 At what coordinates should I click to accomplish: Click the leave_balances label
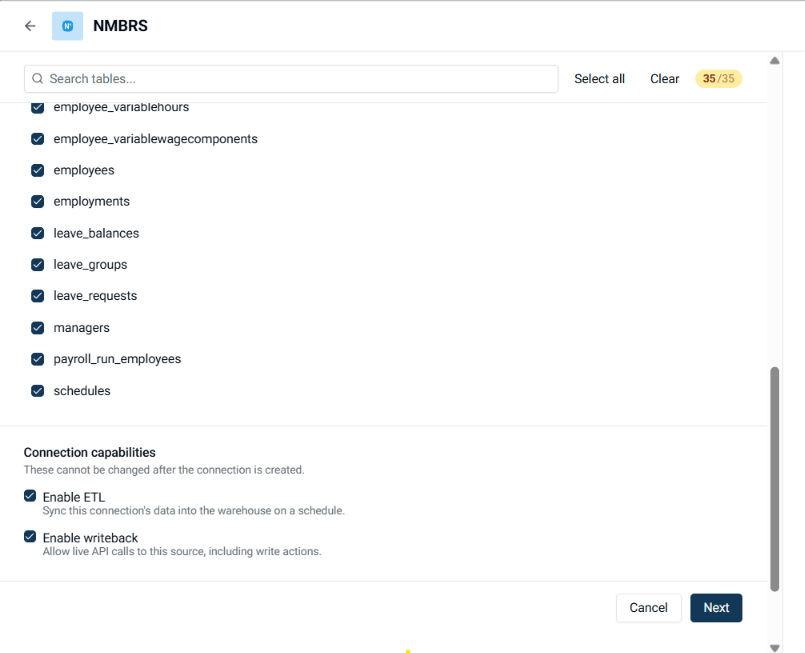click(x=96, y=233)
